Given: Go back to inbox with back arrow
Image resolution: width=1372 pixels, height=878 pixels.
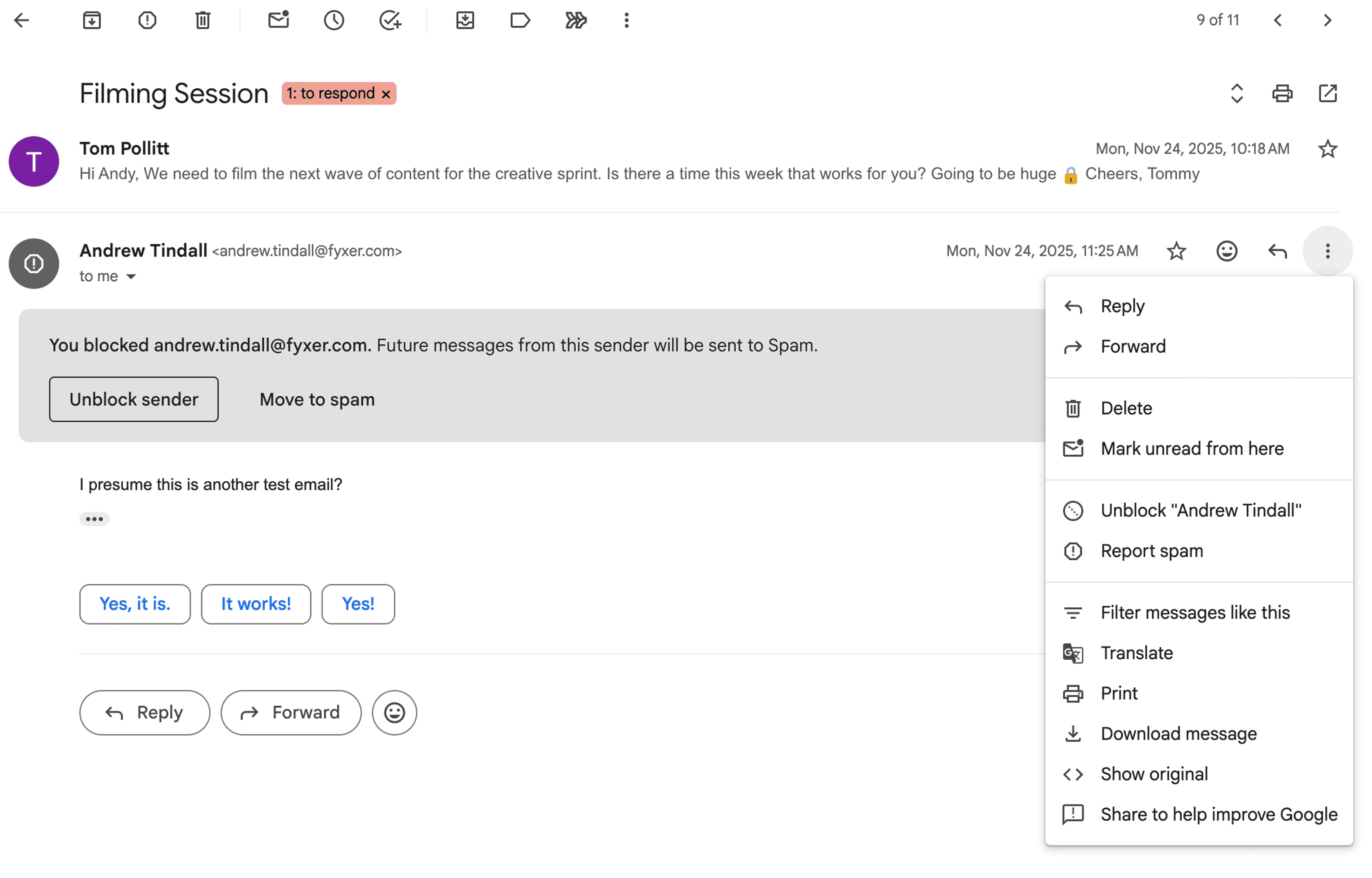Looking at the screenshot, I should tap(21, 20).
